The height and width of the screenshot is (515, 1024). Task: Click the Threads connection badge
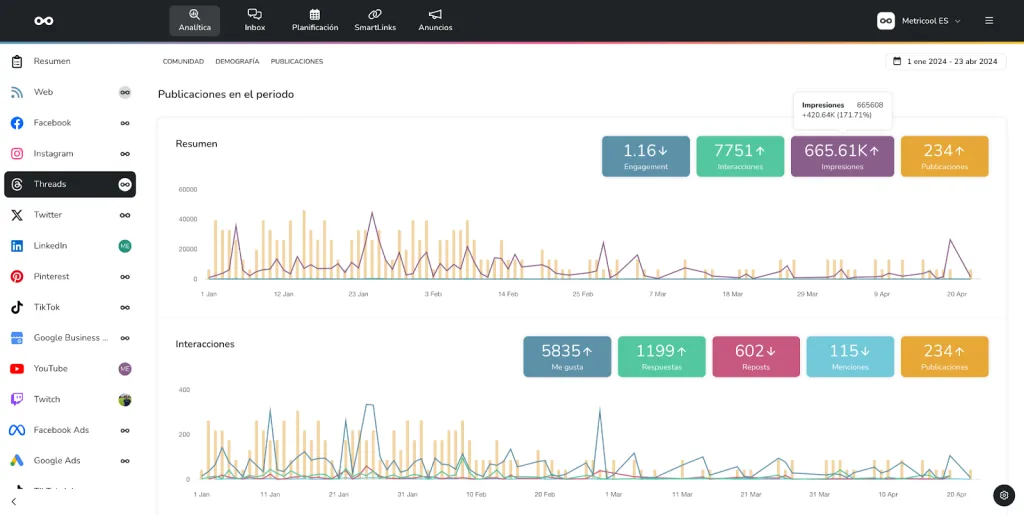click(125, 184)
